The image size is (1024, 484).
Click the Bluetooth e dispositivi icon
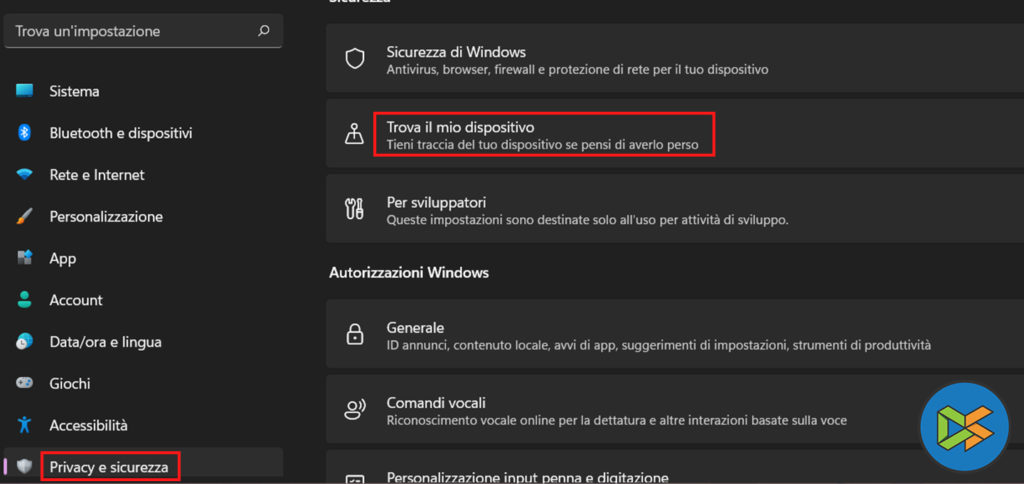[25, 133]
